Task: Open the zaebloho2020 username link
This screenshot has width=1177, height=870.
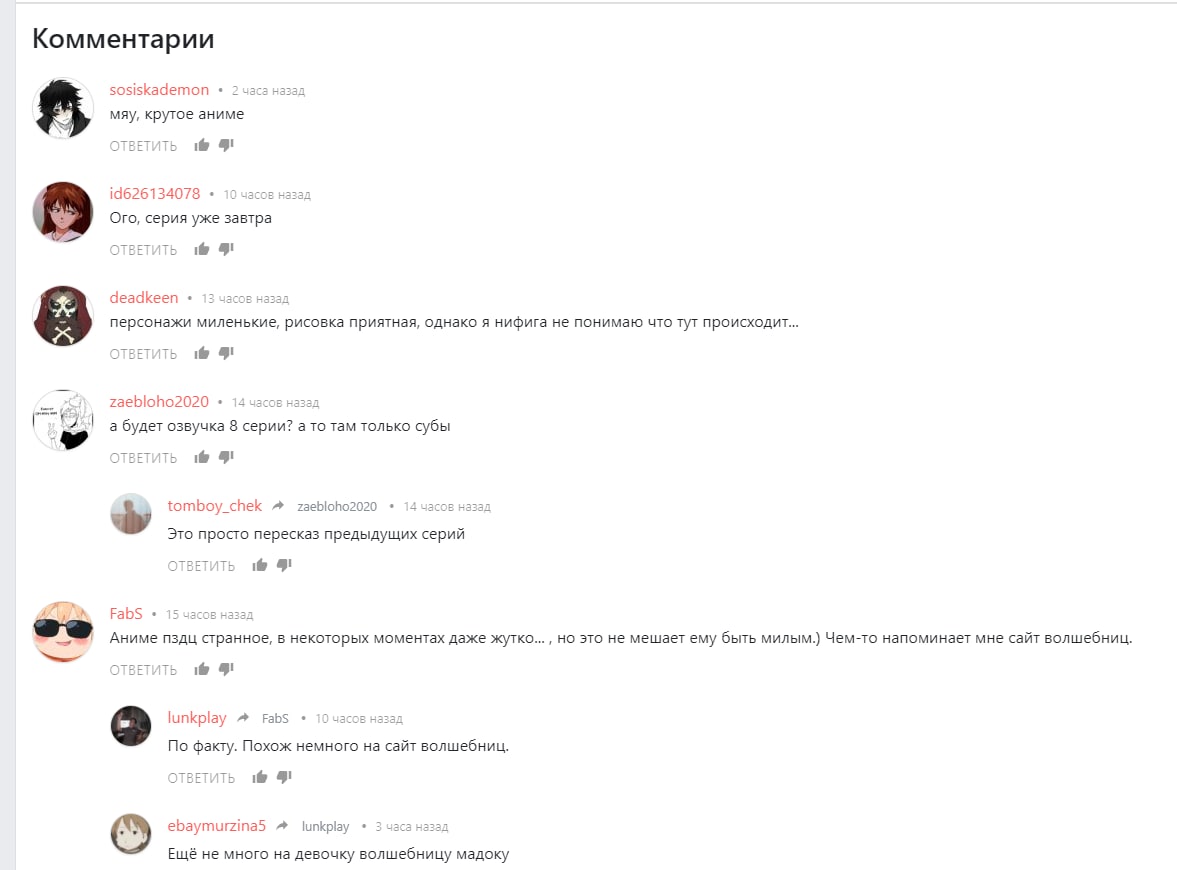Action: pyautogui.click(x=159, y=402)
